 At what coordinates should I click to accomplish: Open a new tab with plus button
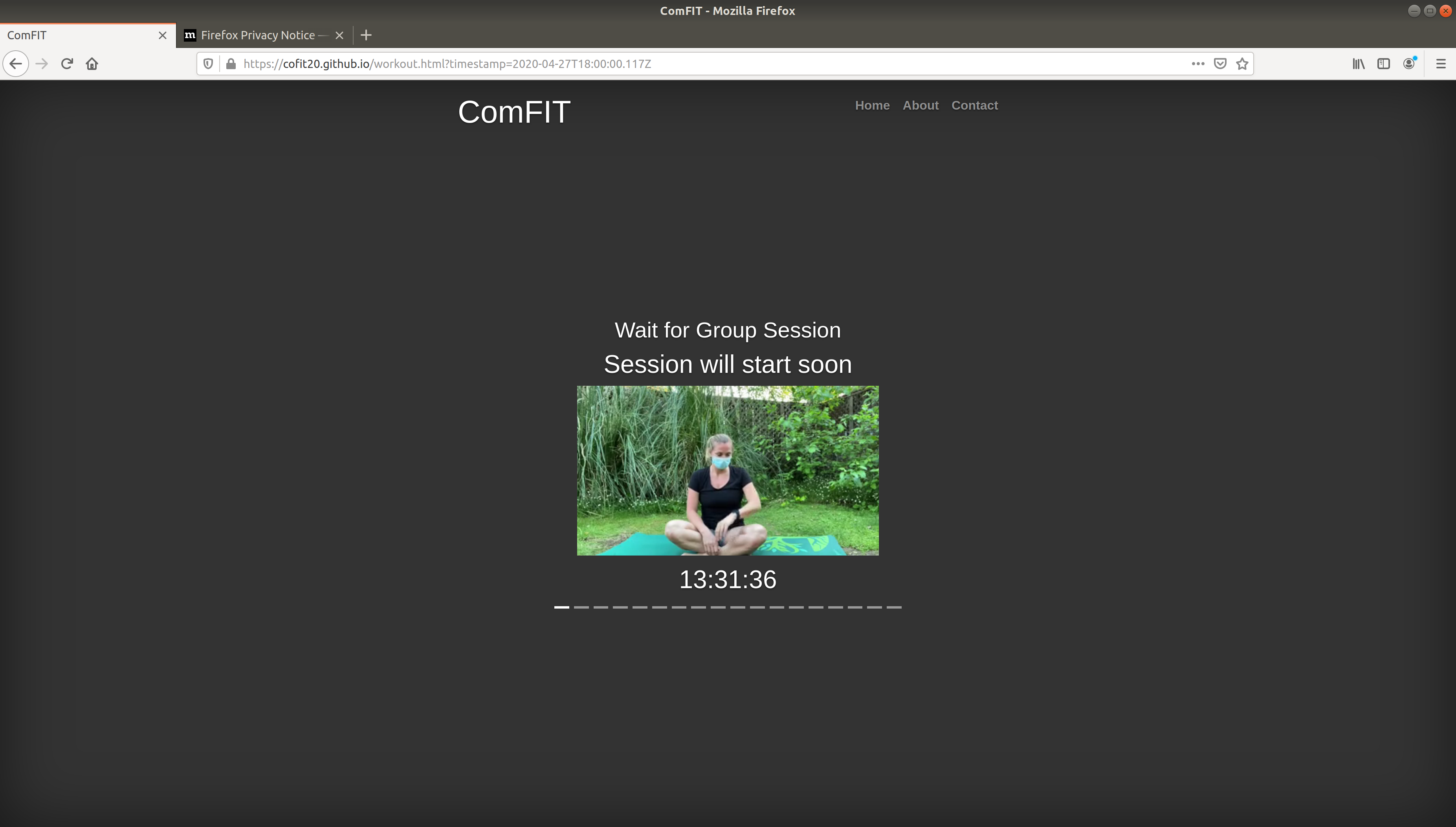[366, 35]
